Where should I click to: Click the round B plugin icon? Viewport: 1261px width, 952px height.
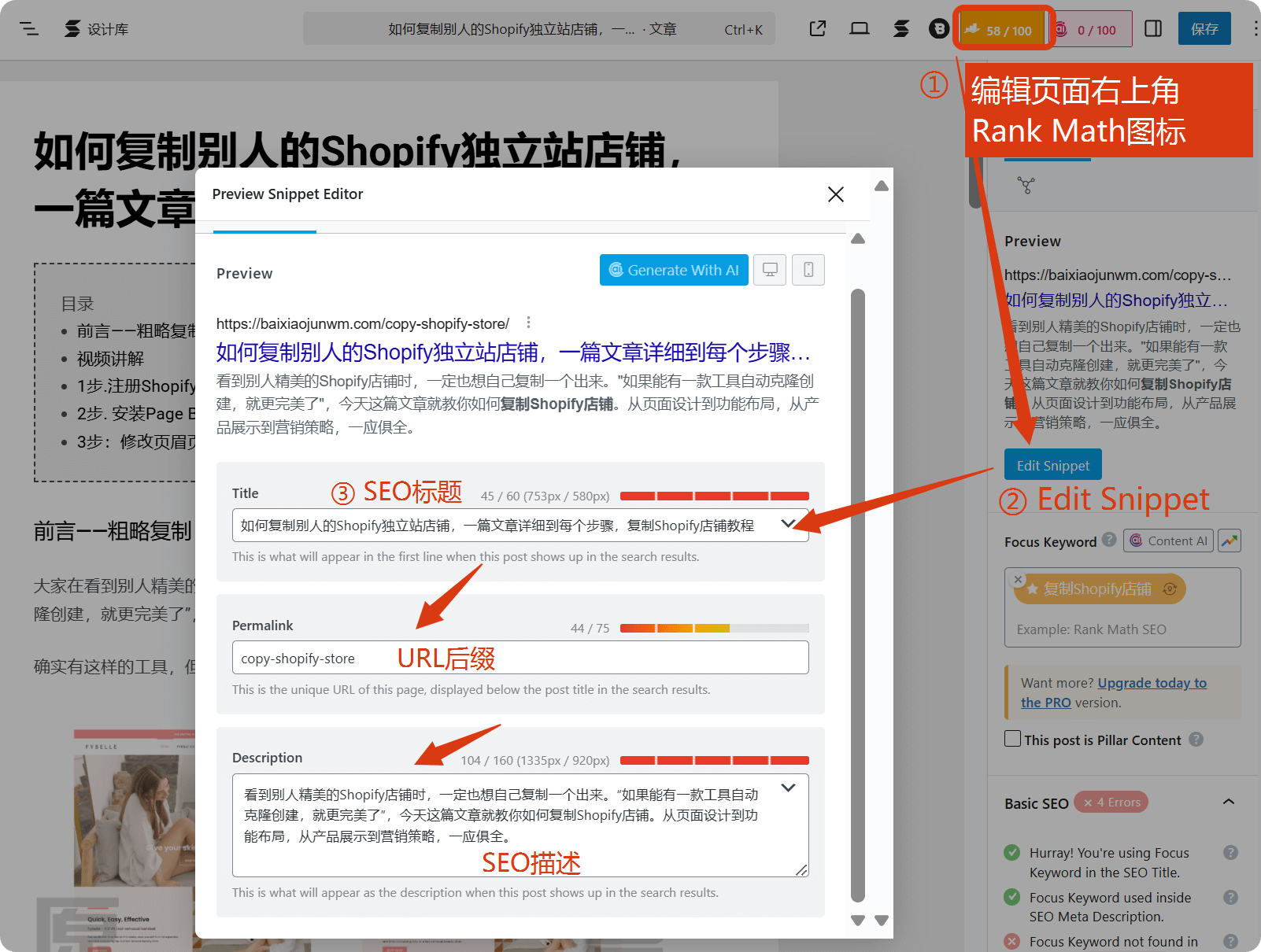(x=939, y=29)
